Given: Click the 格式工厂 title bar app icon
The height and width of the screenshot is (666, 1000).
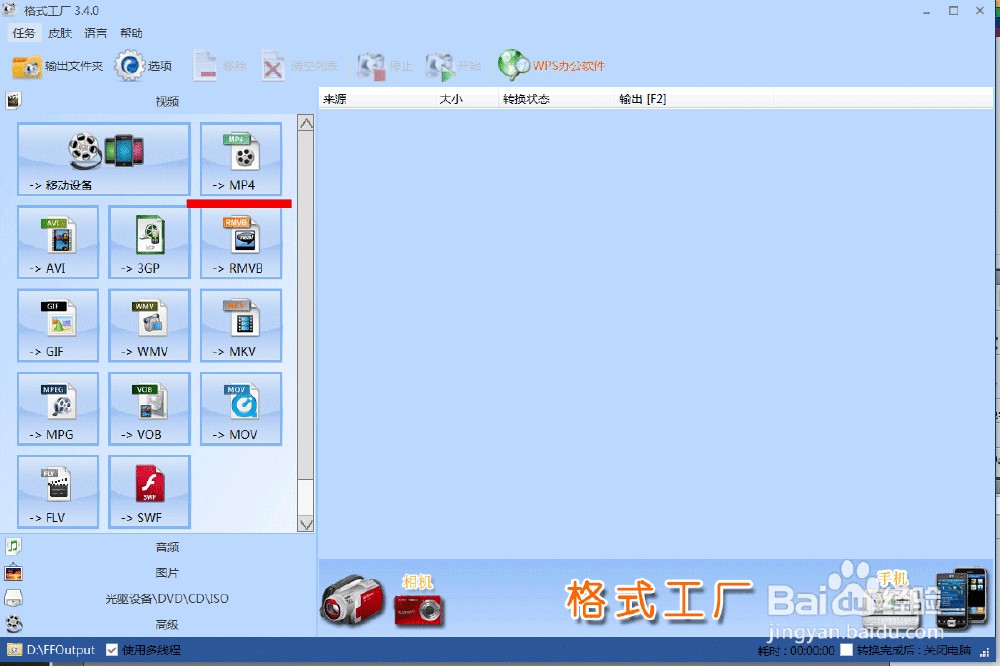Looking at the screenshot, I should tap(10, 10).
